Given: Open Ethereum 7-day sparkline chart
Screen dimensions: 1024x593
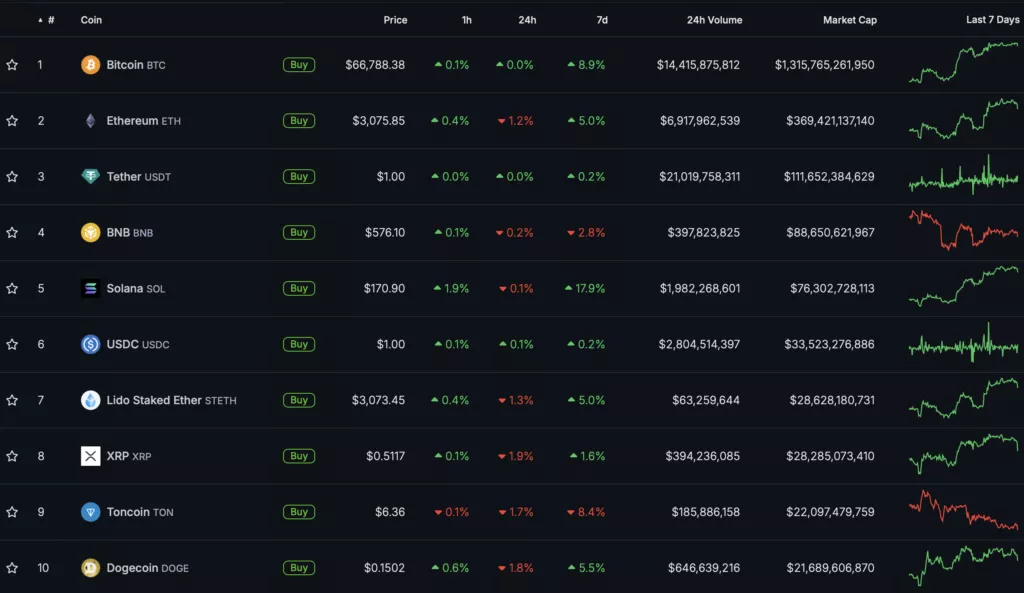Looking at the screenshot, I should [x=963, y=119].
